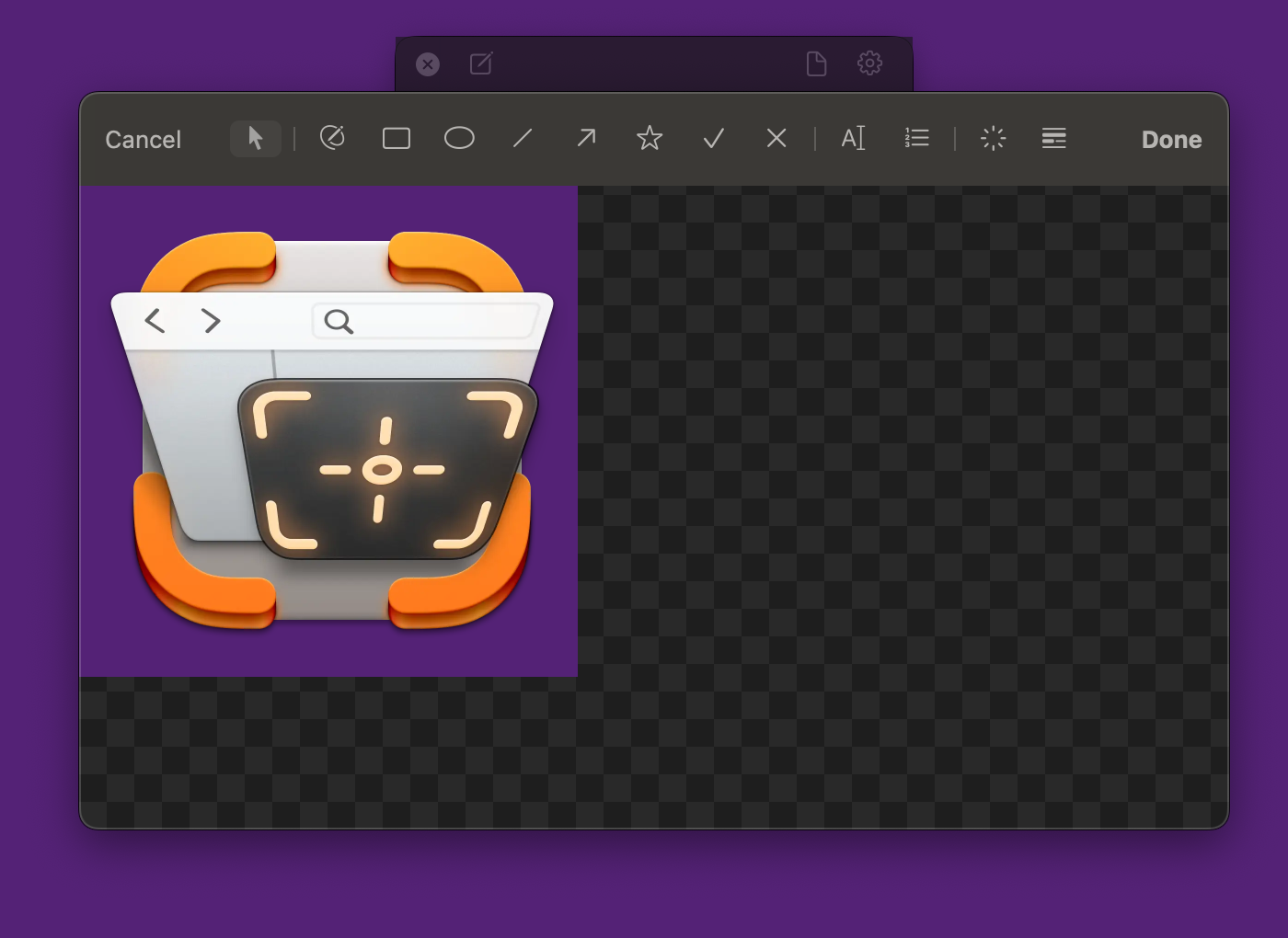The width and height of the screenshot is (1288, 938).
Task: Select the spotlight highlight tool
Action: point(993,139)
